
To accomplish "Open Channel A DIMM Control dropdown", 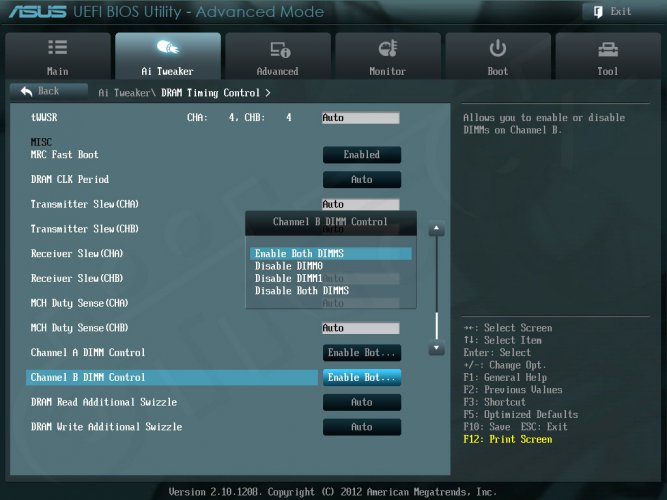I will click(362, 353).
